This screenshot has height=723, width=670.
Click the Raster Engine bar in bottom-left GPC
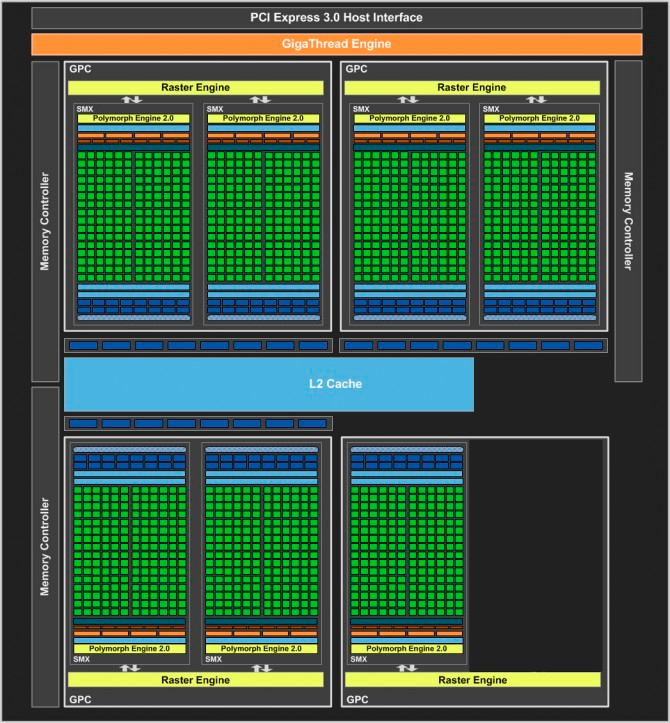pyautogui.click(x=196, y=680)
